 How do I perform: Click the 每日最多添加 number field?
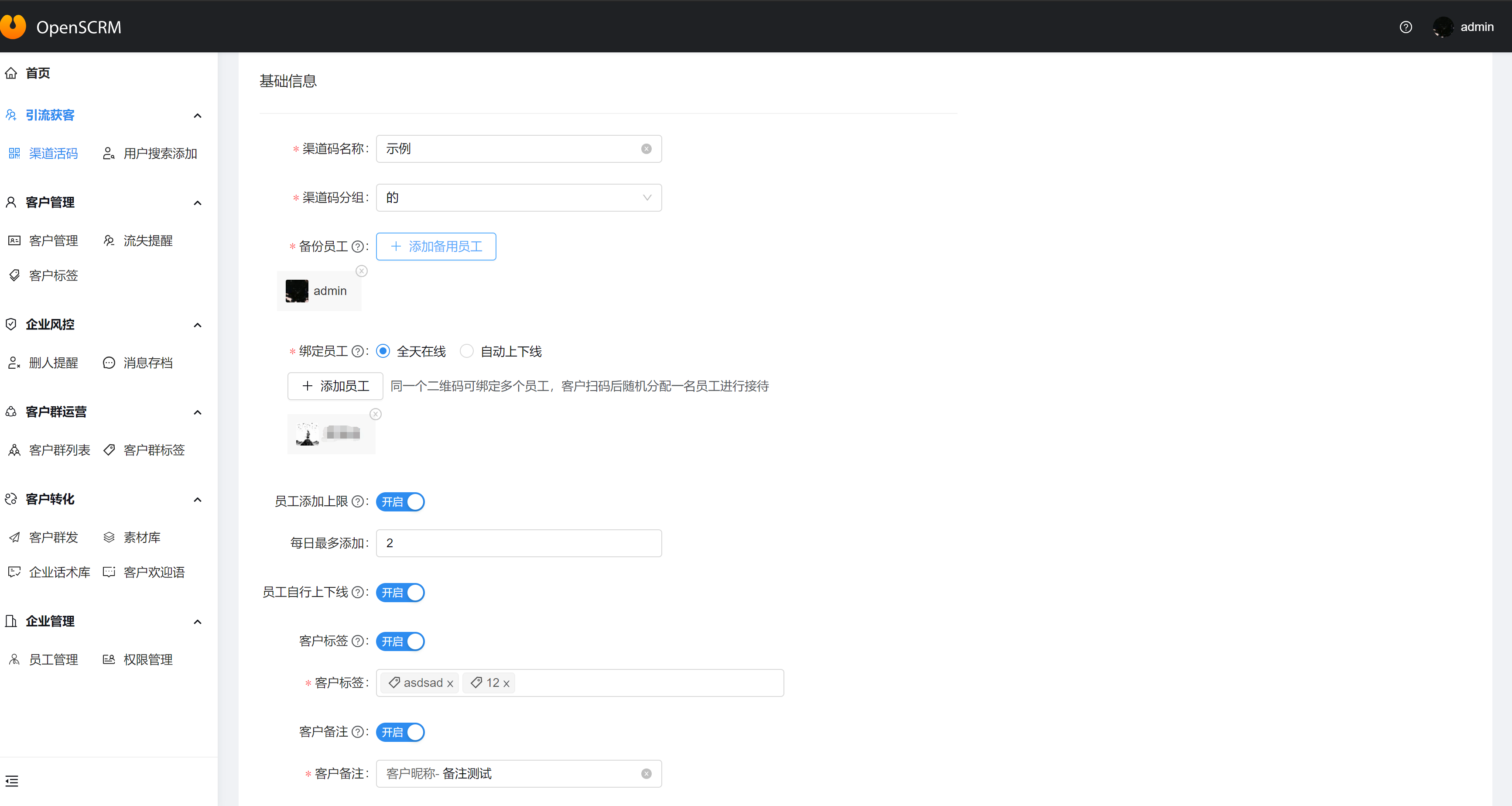tap(518, 544)
